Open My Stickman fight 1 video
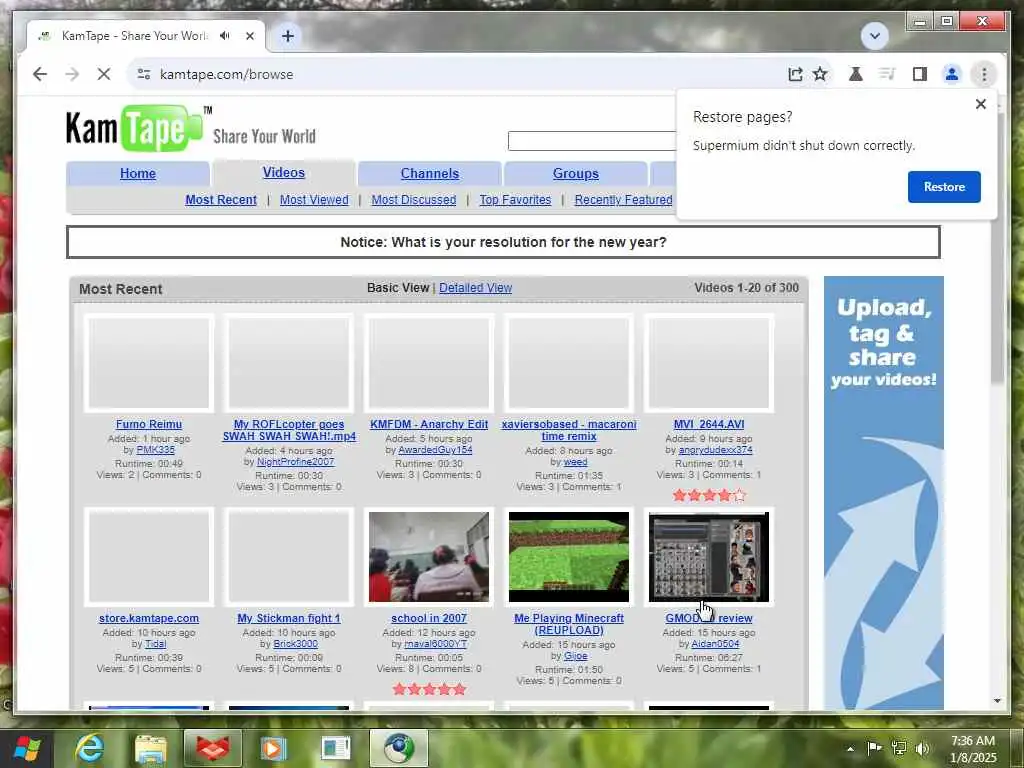The width and height of the screenshot is (1024, 768). (289, 618)
